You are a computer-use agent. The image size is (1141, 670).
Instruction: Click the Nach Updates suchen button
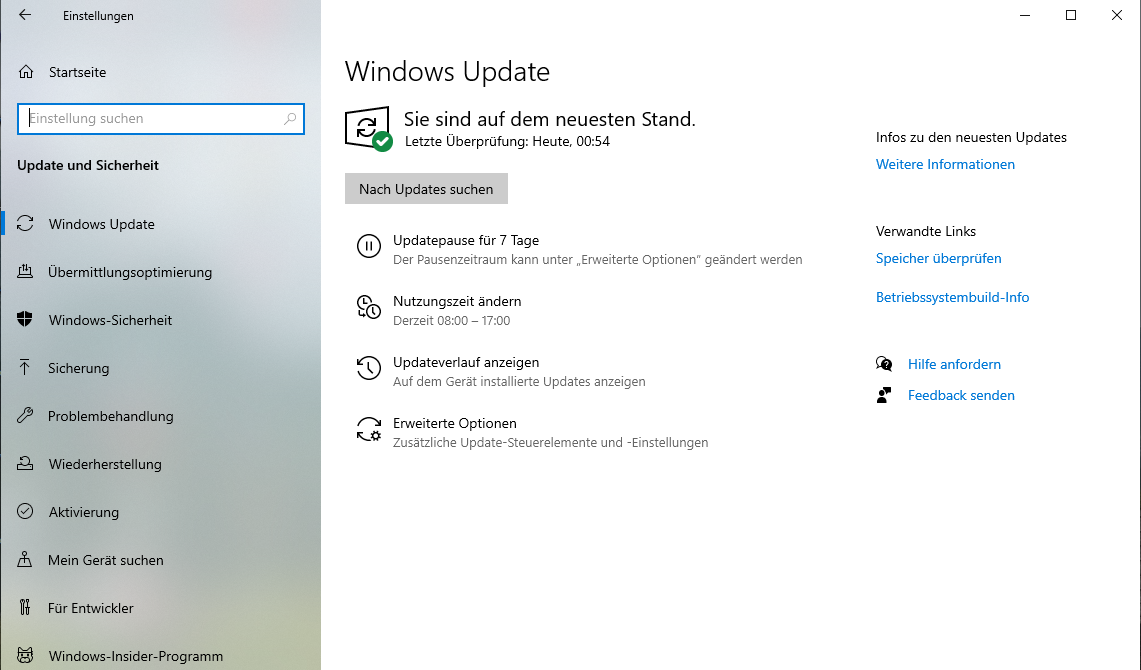[426, 189]
